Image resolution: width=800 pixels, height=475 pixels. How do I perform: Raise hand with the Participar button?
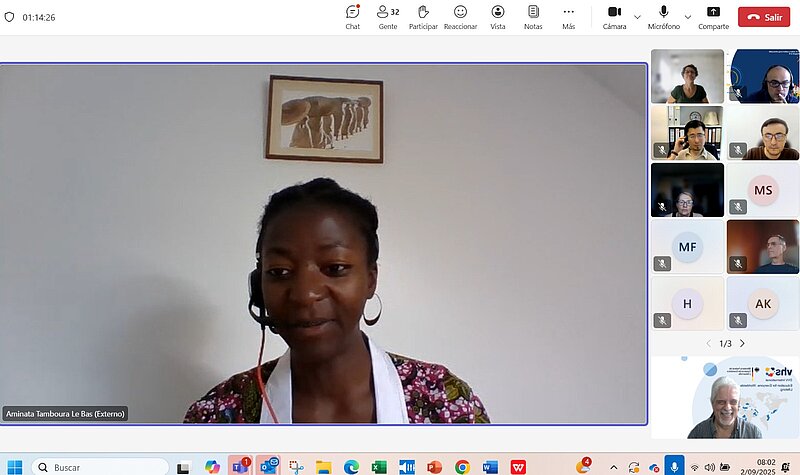[423, 17]
